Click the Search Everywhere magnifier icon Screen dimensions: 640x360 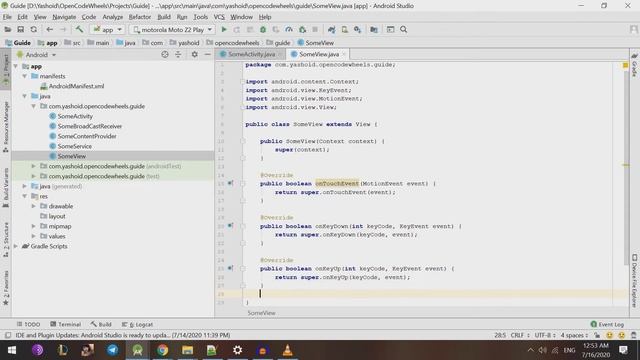(x=403, y=29)
